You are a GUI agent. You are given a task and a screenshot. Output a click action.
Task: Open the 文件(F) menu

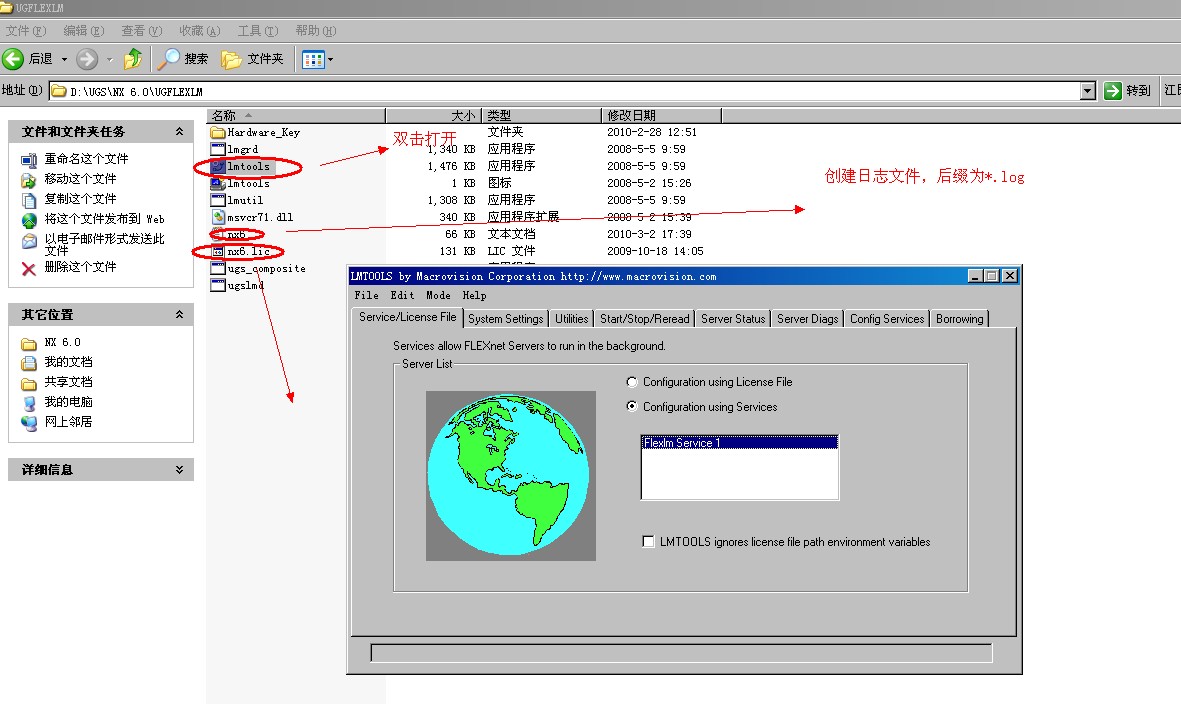(x=26, y=31)
